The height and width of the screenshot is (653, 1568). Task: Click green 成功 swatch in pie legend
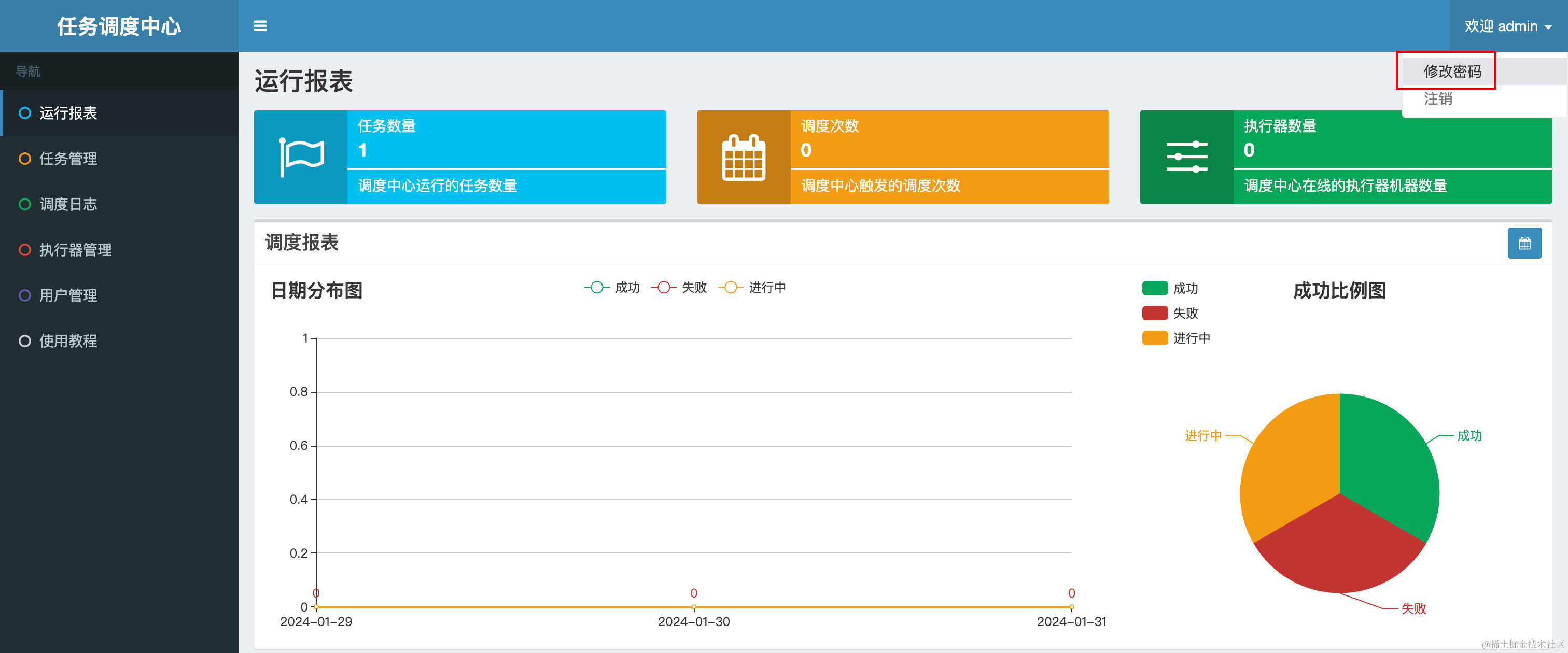1154,288
